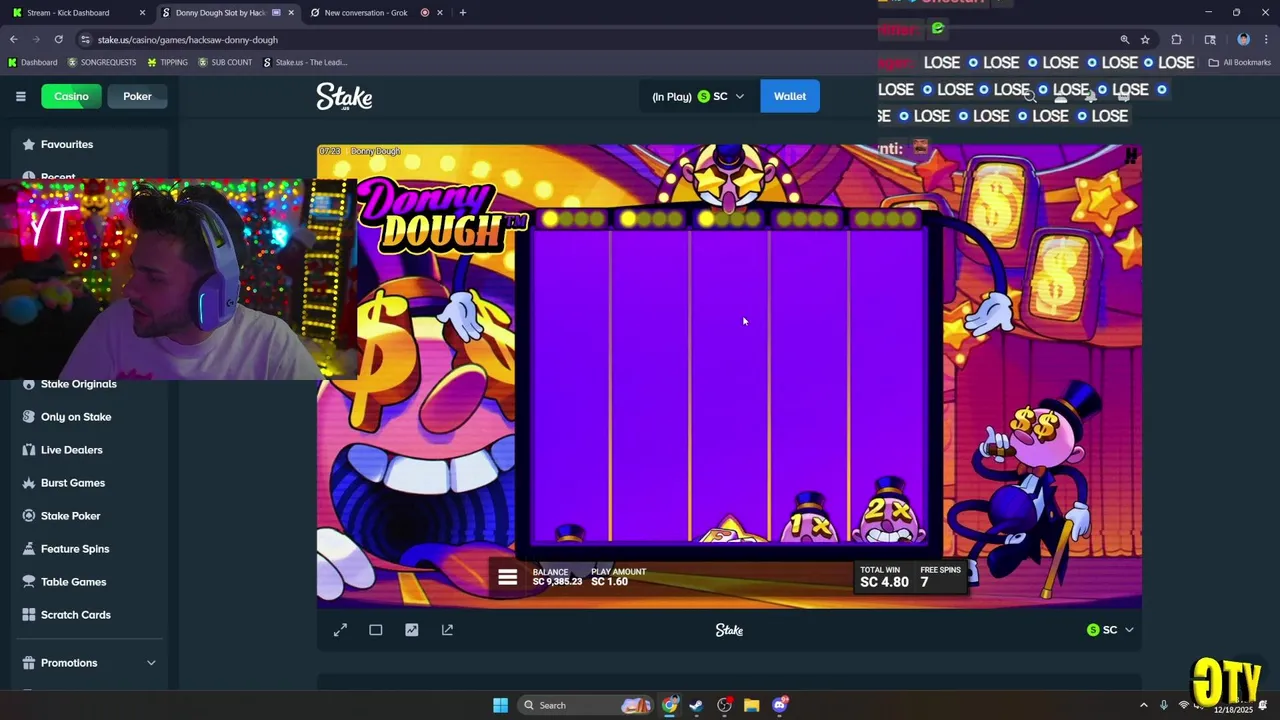Open the Stake.us bookmark
The width and height of the screenshot is (1280, 720).
[305, 62]
